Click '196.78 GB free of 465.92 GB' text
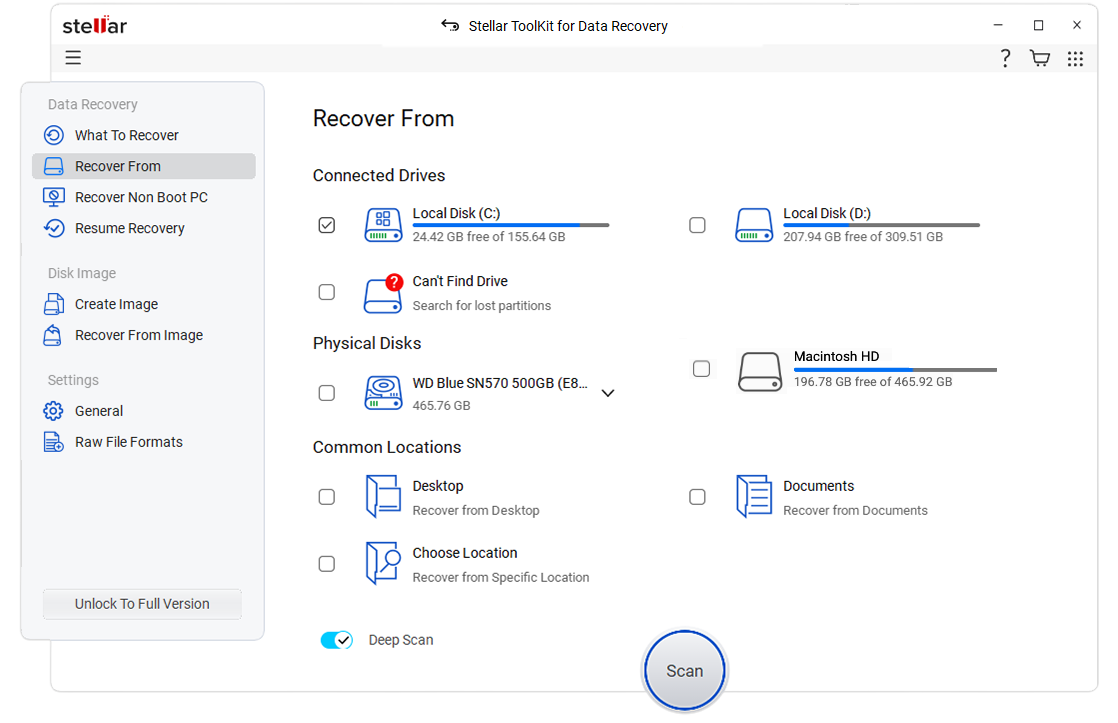Image resolution: width=1118 pixels, height=723 pixels. (x=873, y=381)
